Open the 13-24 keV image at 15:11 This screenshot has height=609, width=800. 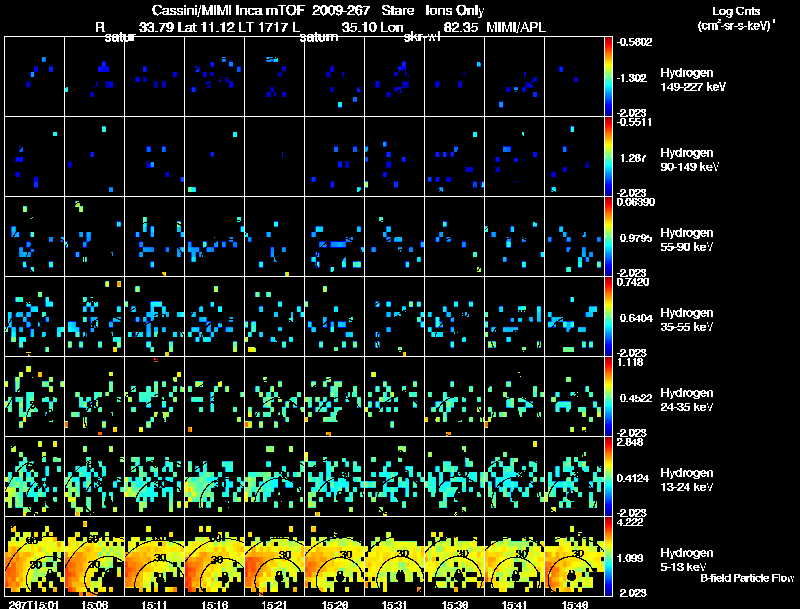tap(155, 476)
